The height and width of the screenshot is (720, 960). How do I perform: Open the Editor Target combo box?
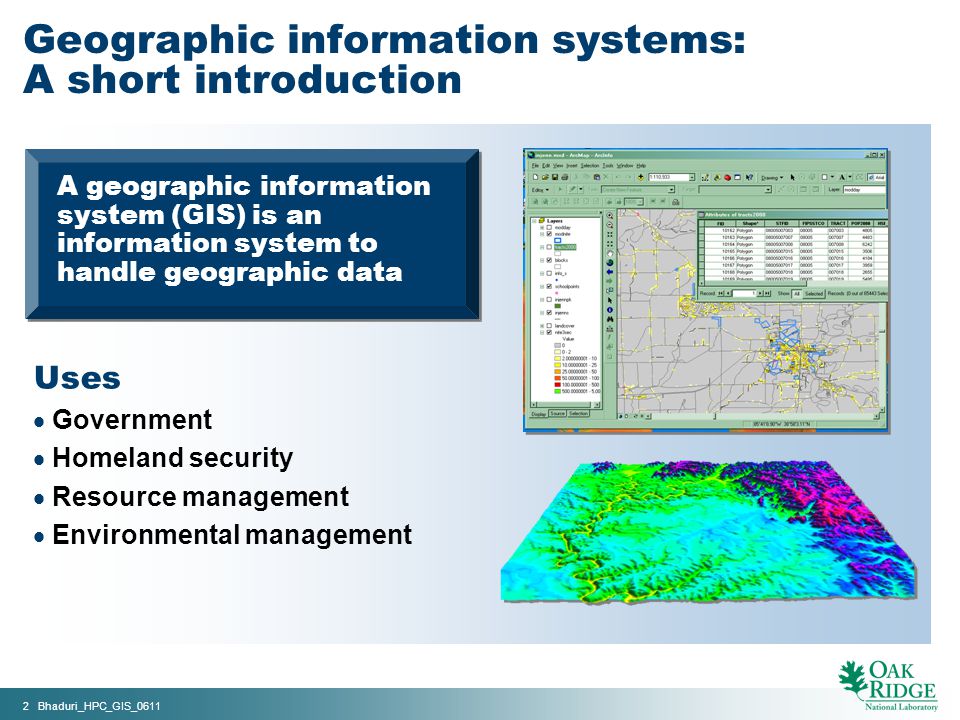point(735,190)
